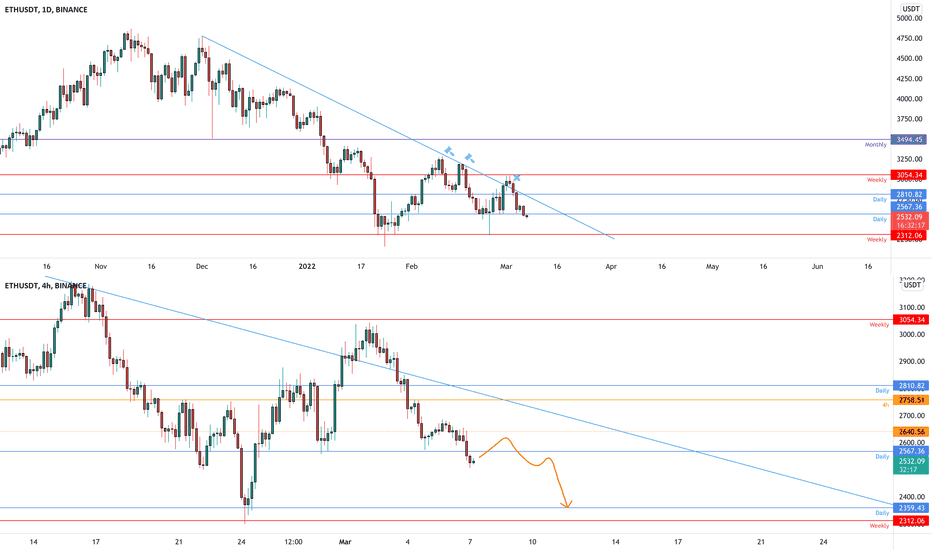Click the orange 2758.51 4h price label
This screenshot has width=932, height=550.
click(910, 400)
